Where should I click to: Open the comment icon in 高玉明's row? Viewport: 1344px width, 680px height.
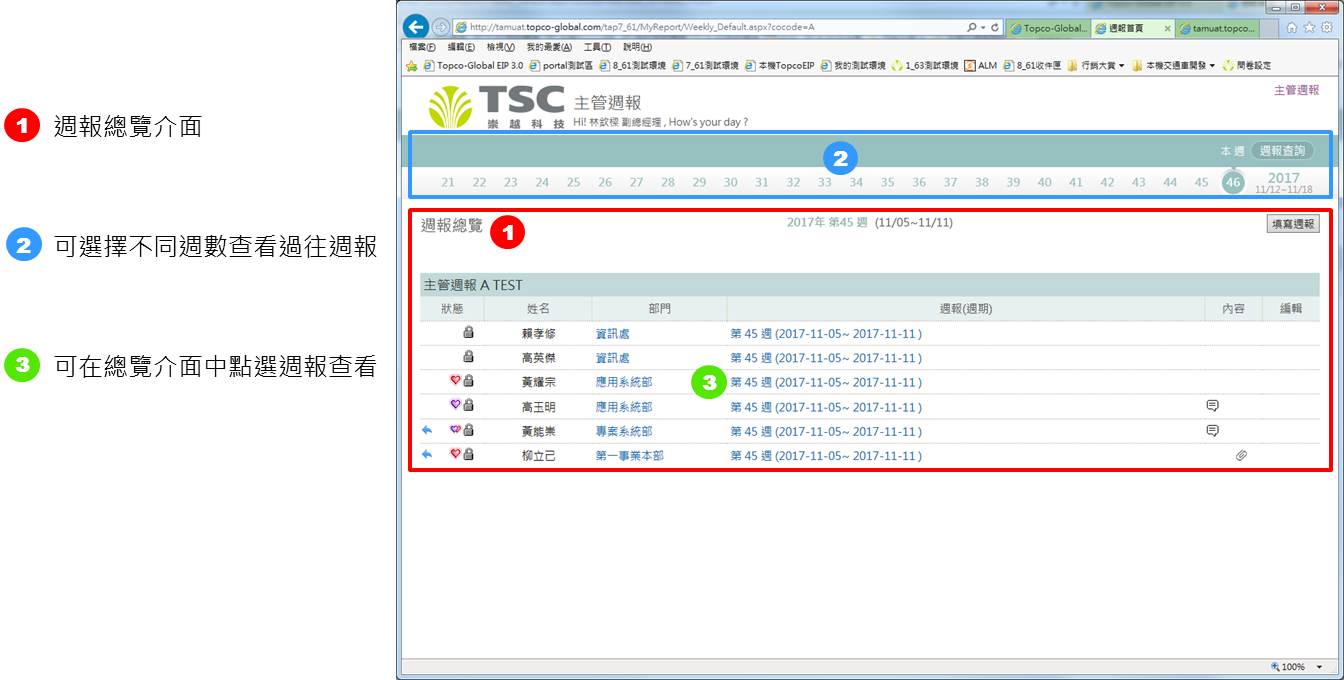1212,406
